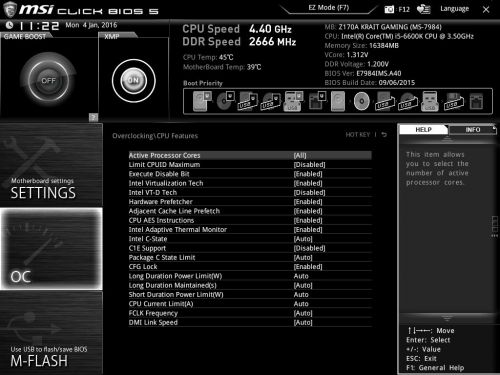The width and height of the screenshot is (500, 375).
Task: Select the UEFI network boot device icon
Action: point(317,101)
